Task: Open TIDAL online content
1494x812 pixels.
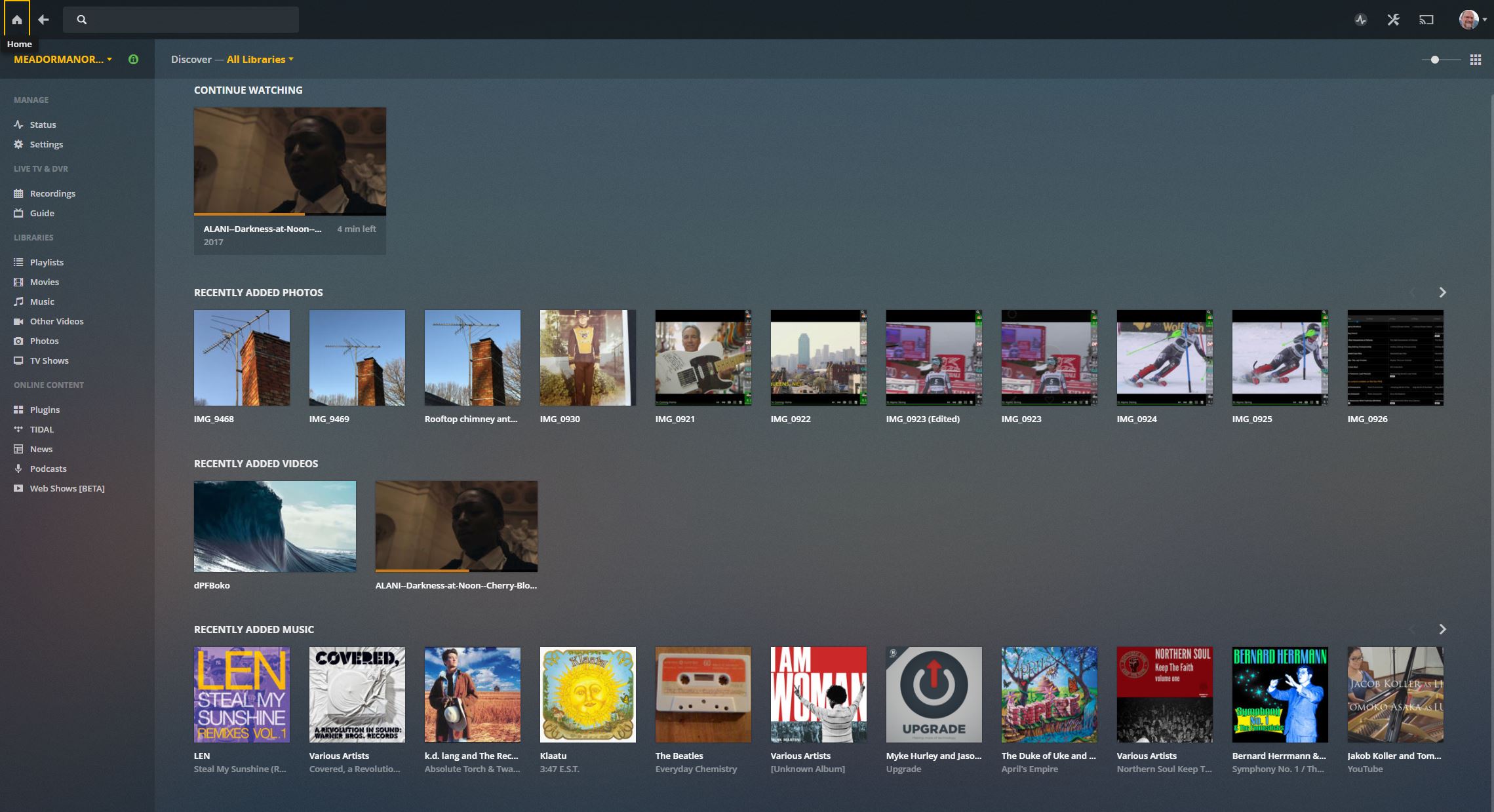Action: pyautogui.click(x=41, y=429)
